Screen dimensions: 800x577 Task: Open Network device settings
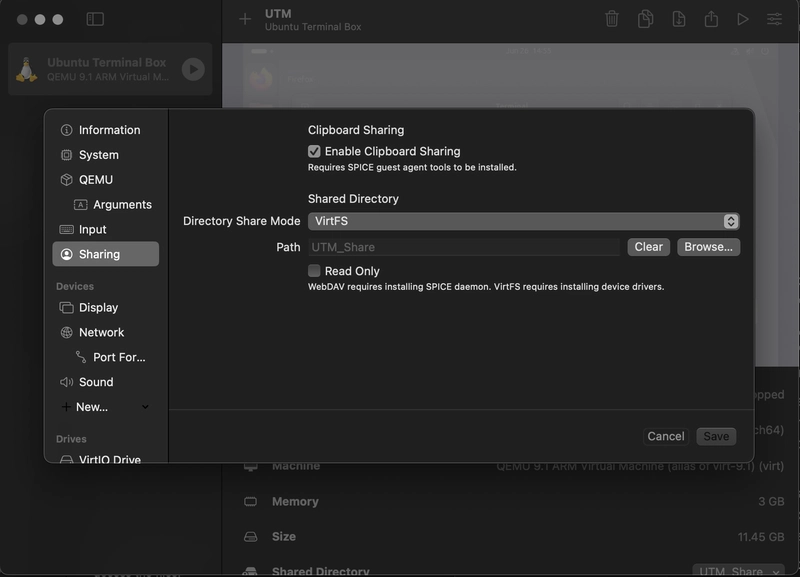point(106,333)
